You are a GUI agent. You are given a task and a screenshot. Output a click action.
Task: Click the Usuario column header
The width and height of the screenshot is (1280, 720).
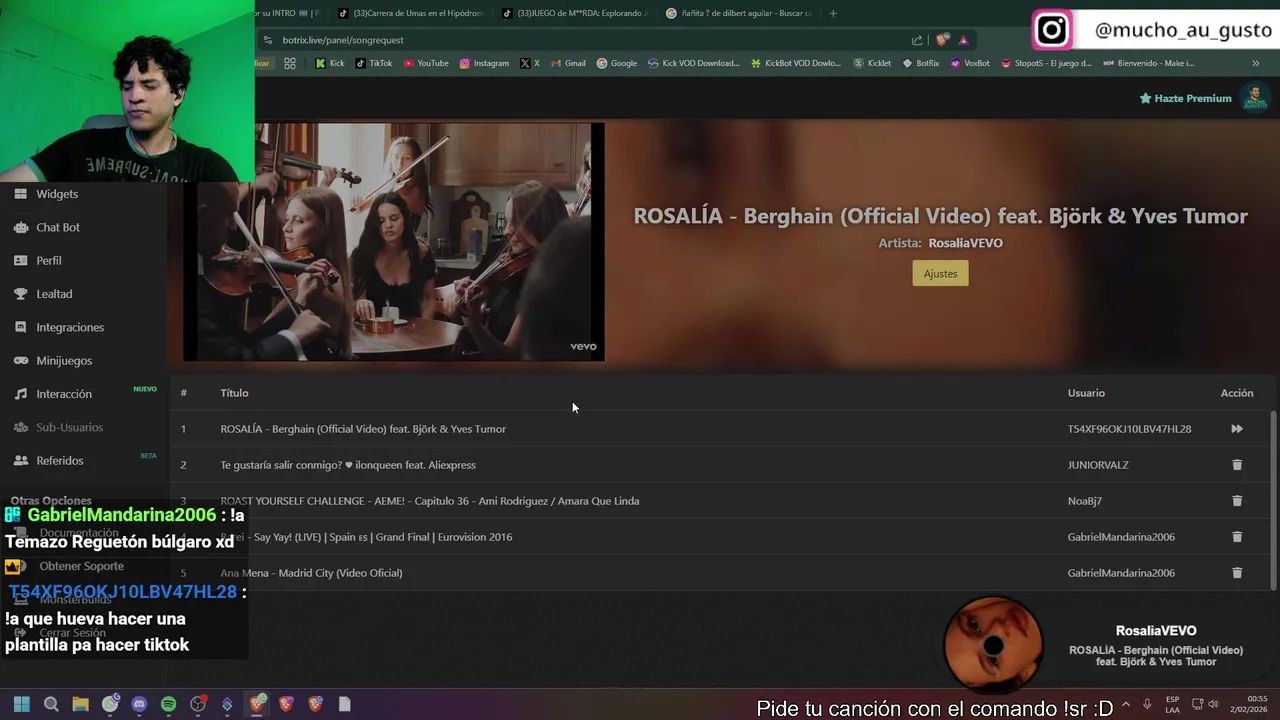[x=1086, y=393]
